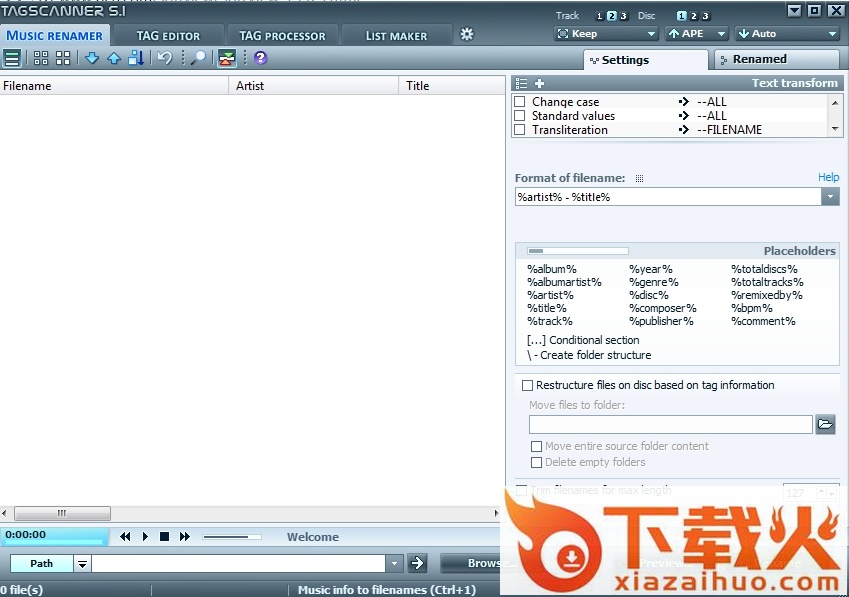Viewport: 849px width, 597px height.
Task: Click the Placeholders panel slider
Action: tap(578, 251)
